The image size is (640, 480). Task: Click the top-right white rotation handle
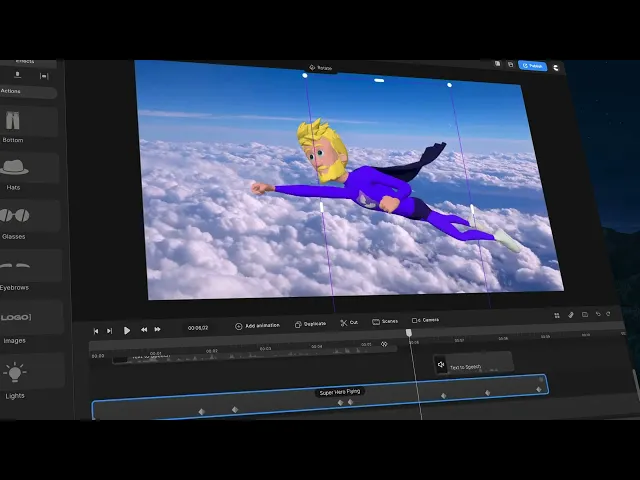coord(449,85)
